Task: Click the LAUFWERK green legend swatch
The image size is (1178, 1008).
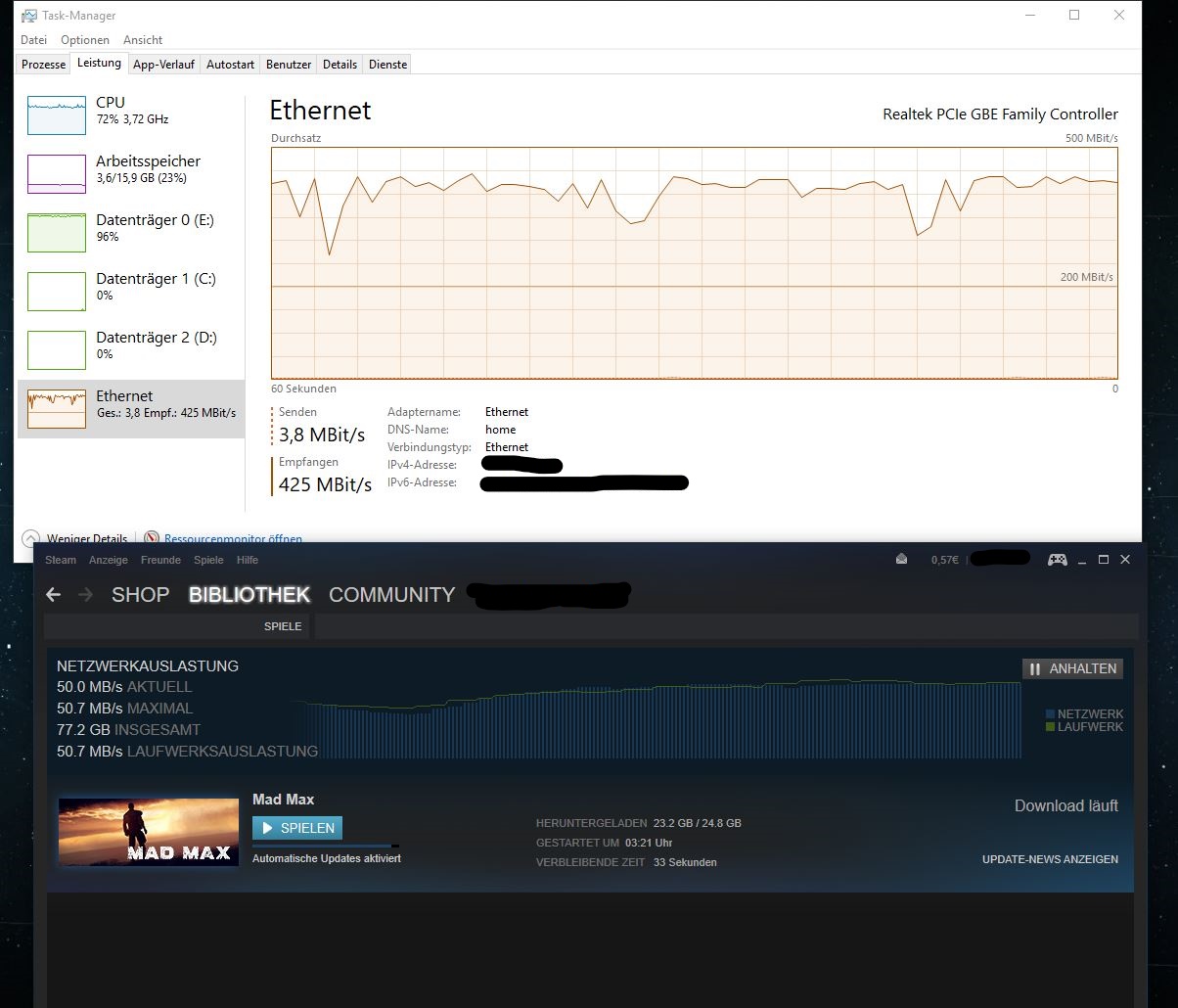Action: click(1051, 727)
